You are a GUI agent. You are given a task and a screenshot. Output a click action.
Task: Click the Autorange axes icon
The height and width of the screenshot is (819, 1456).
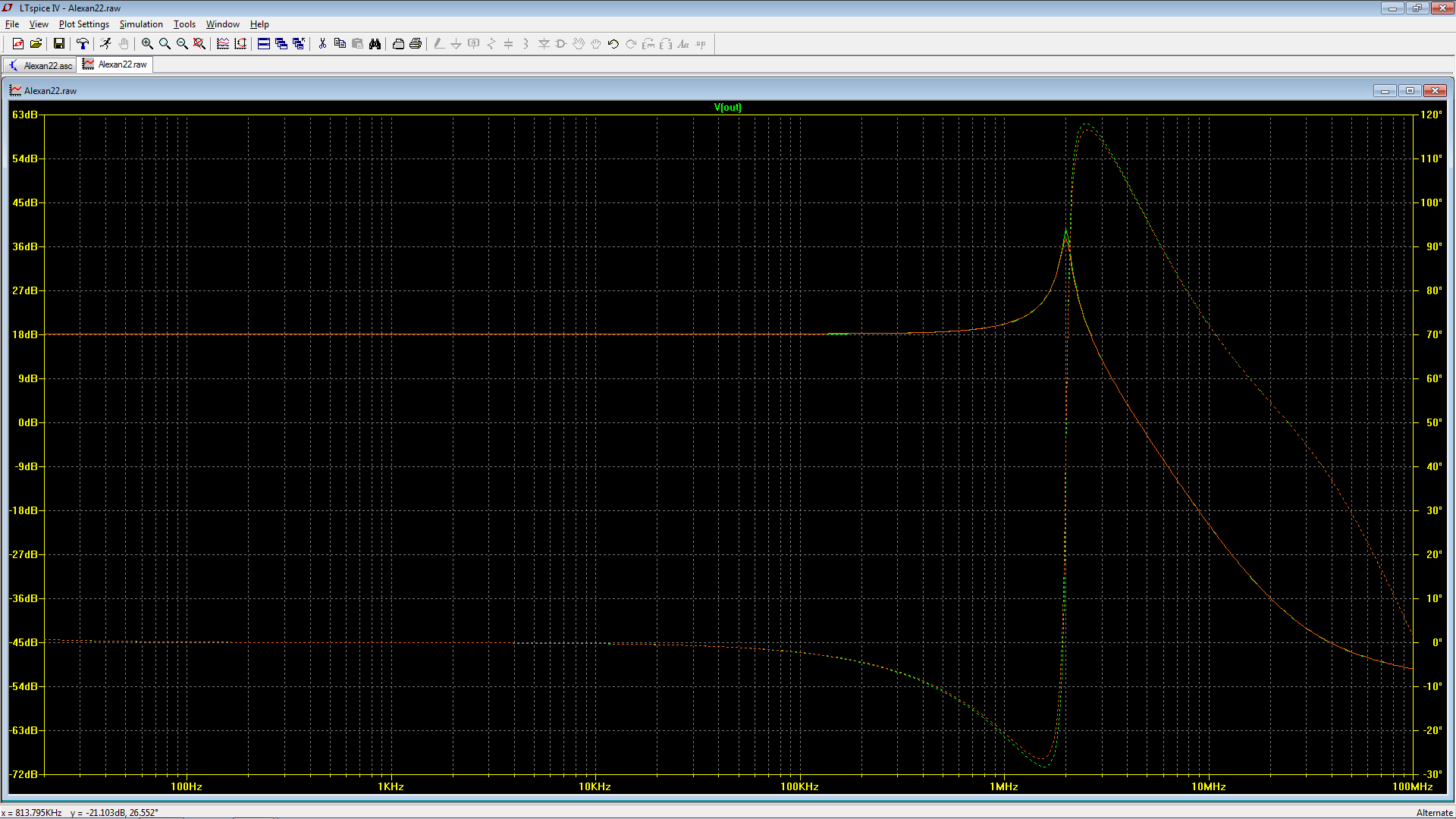[240, 44]
